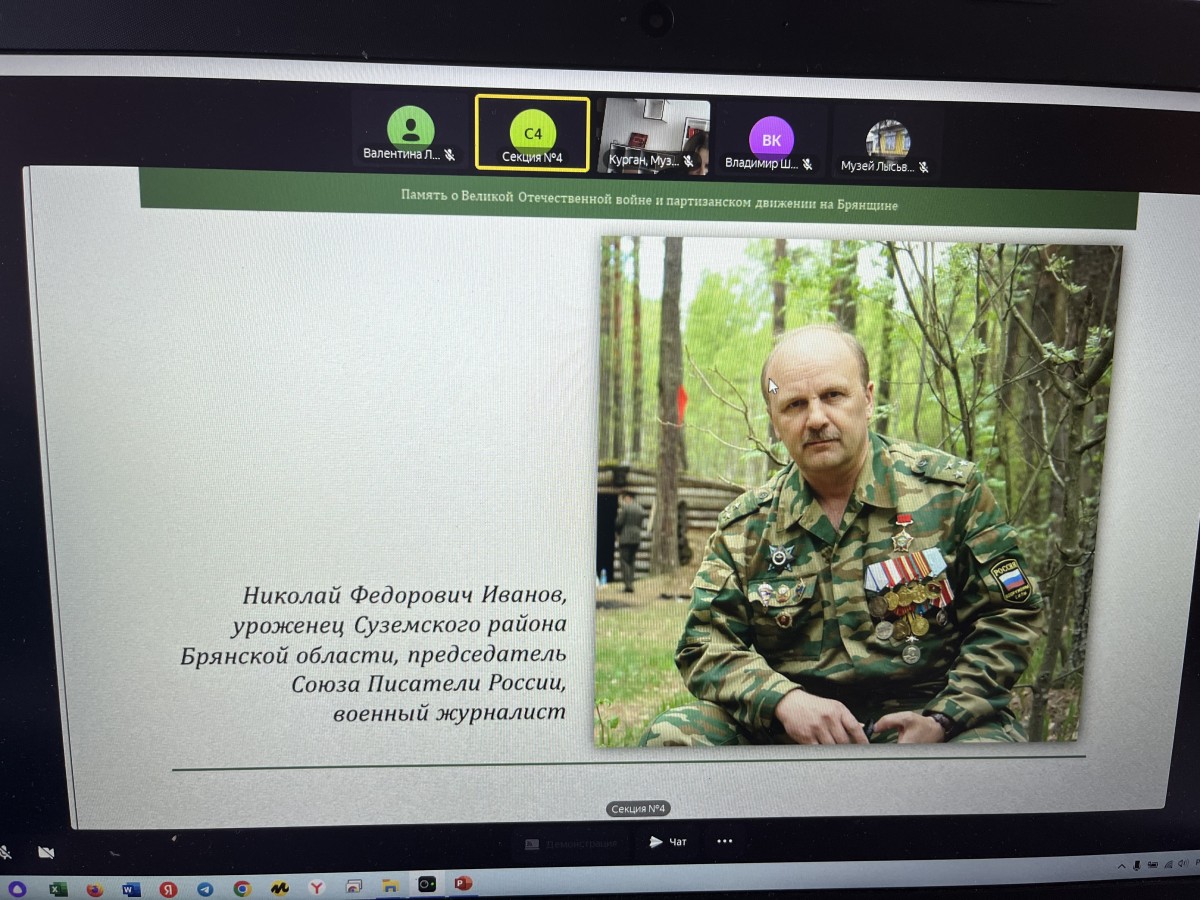Click the Музей Лысьв participant avatar
Screen dimensions: 1200x900
887,140
